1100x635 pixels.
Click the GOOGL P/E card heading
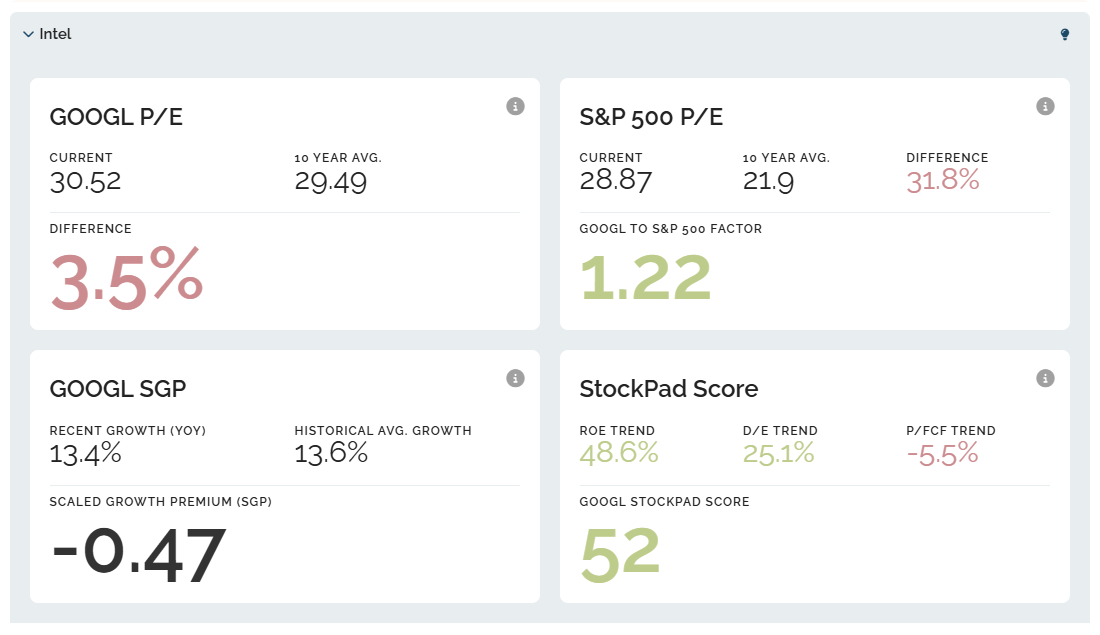[x=116, y=117]
